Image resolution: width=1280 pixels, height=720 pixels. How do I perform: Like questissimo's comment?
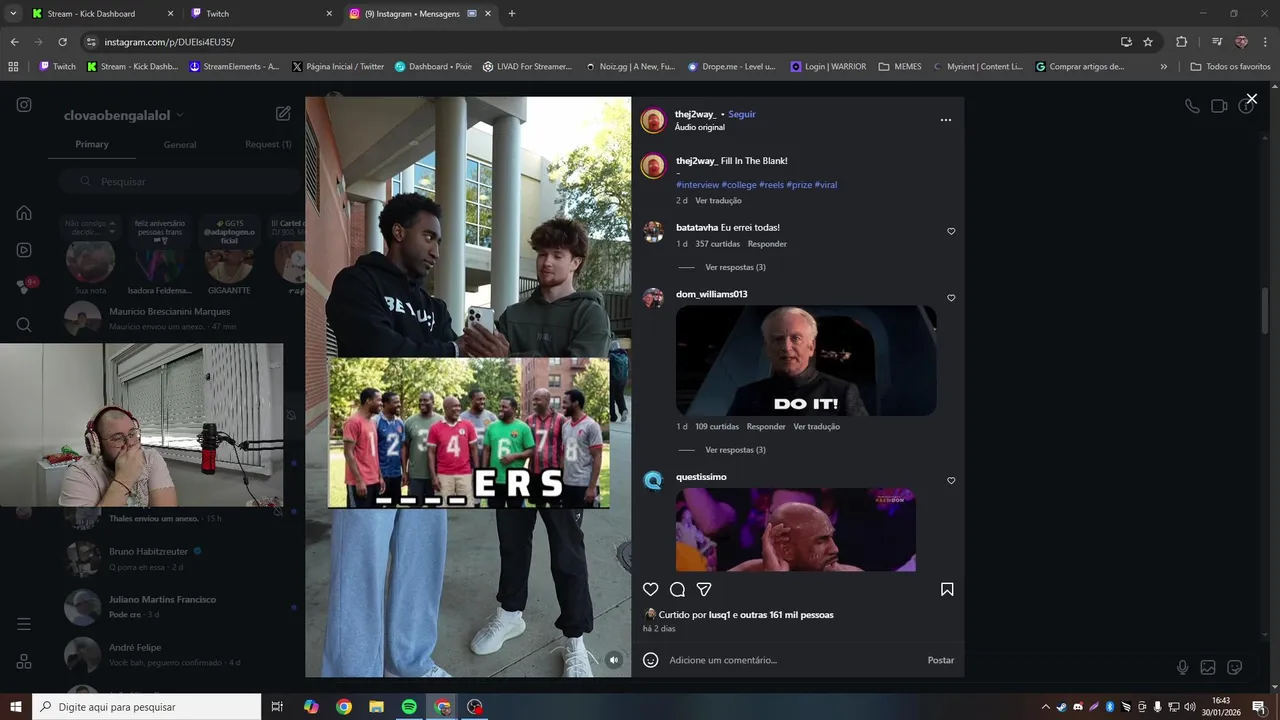coord(951,481)
